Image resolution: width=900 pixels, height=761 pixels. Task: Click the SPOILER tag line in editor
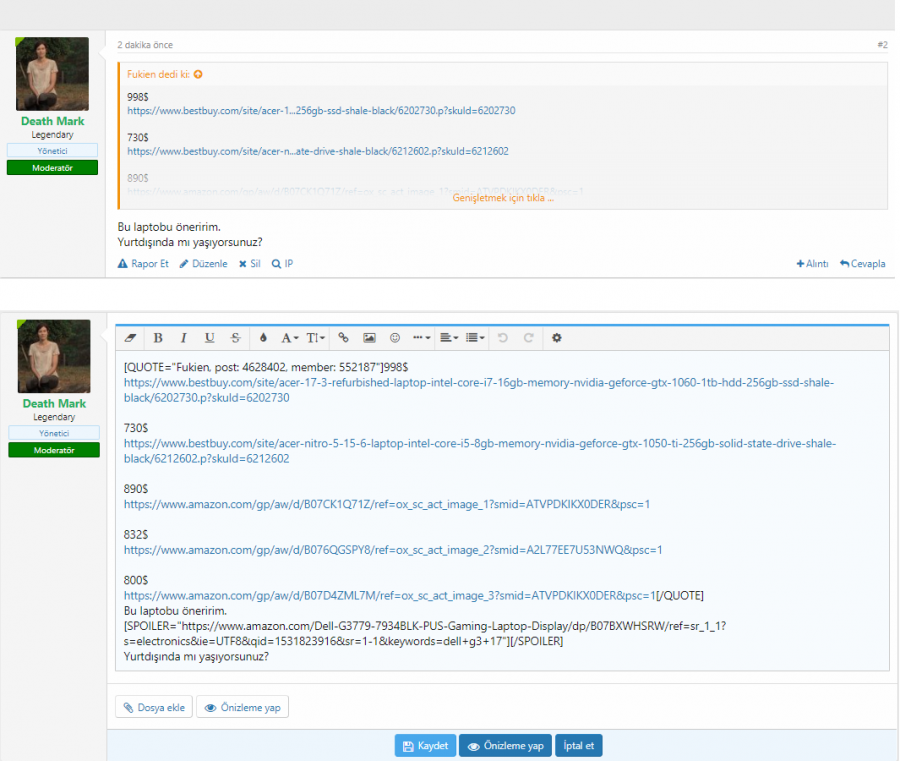pyautogui.click(x=425, y=634)
